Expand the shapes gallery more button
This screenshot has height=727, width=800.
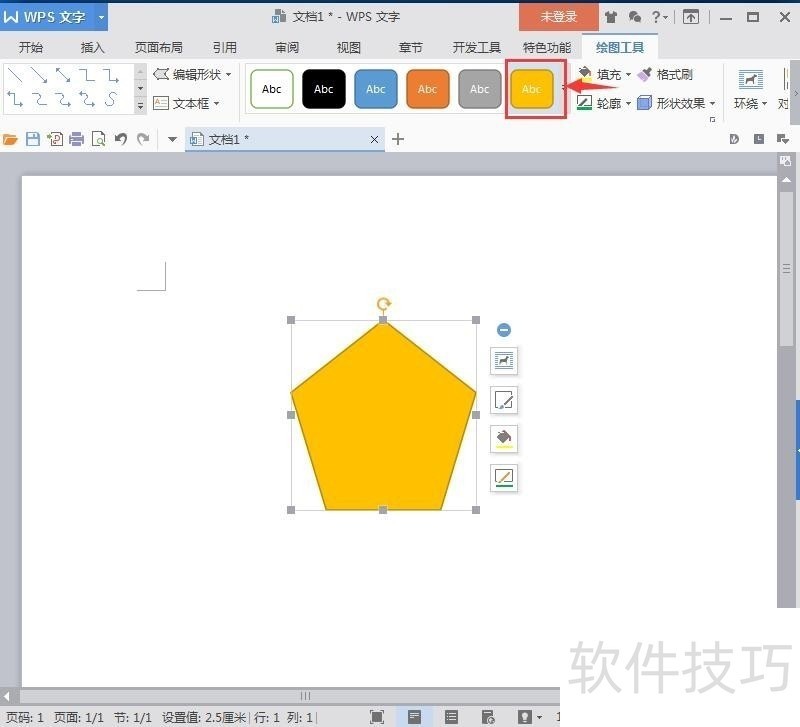tap(140, 106)
